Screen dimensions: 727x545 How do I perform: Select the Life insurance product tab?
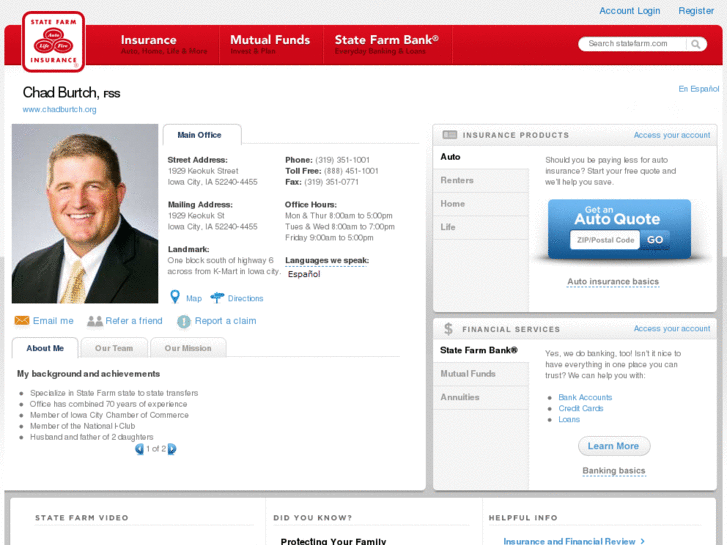click(x=481, y=227)
